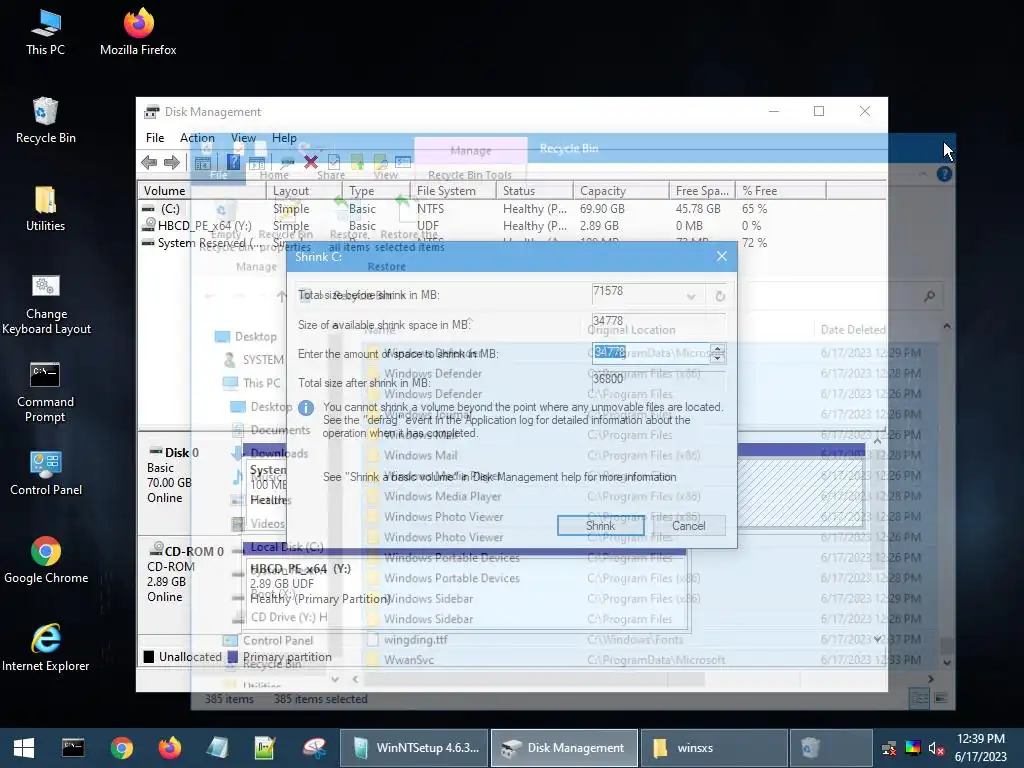Screen dimensions: 1024x768
Task: Click the black Unallocated legend swatch
Action: 149,656
